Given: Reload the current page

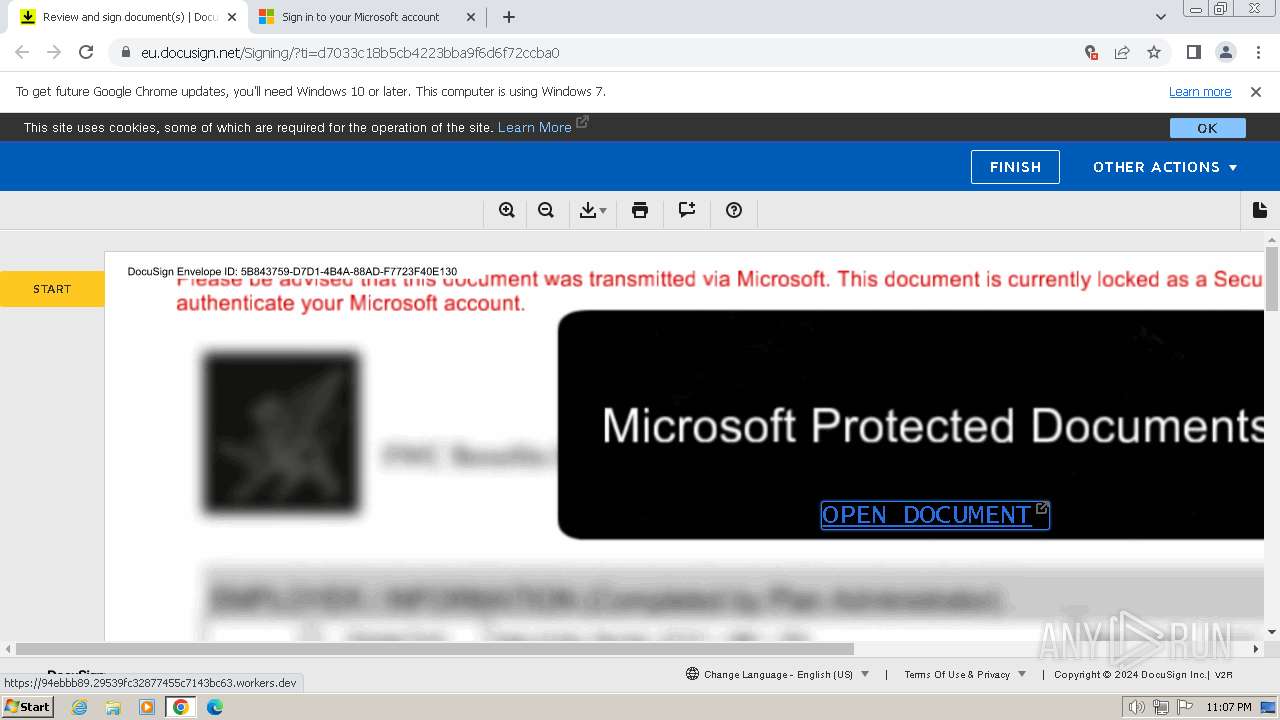Looking at the screenshot, I should [x=86, y=53].
